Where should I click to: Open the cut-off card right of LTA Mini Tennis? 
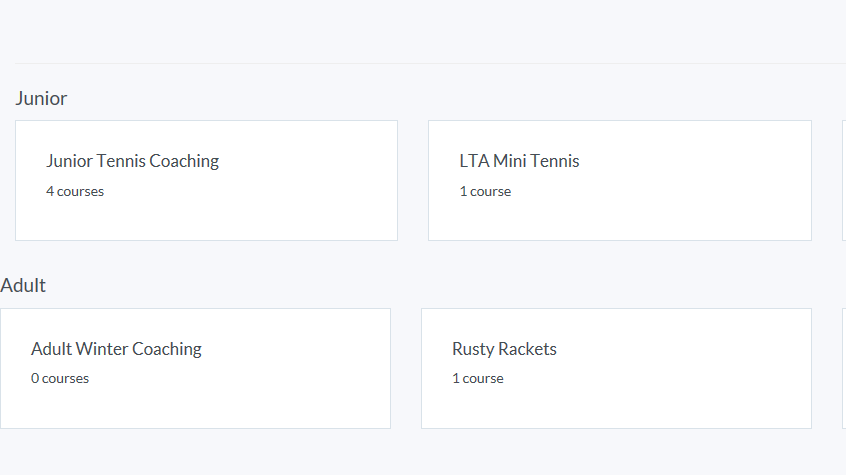[x=844, y=180]
